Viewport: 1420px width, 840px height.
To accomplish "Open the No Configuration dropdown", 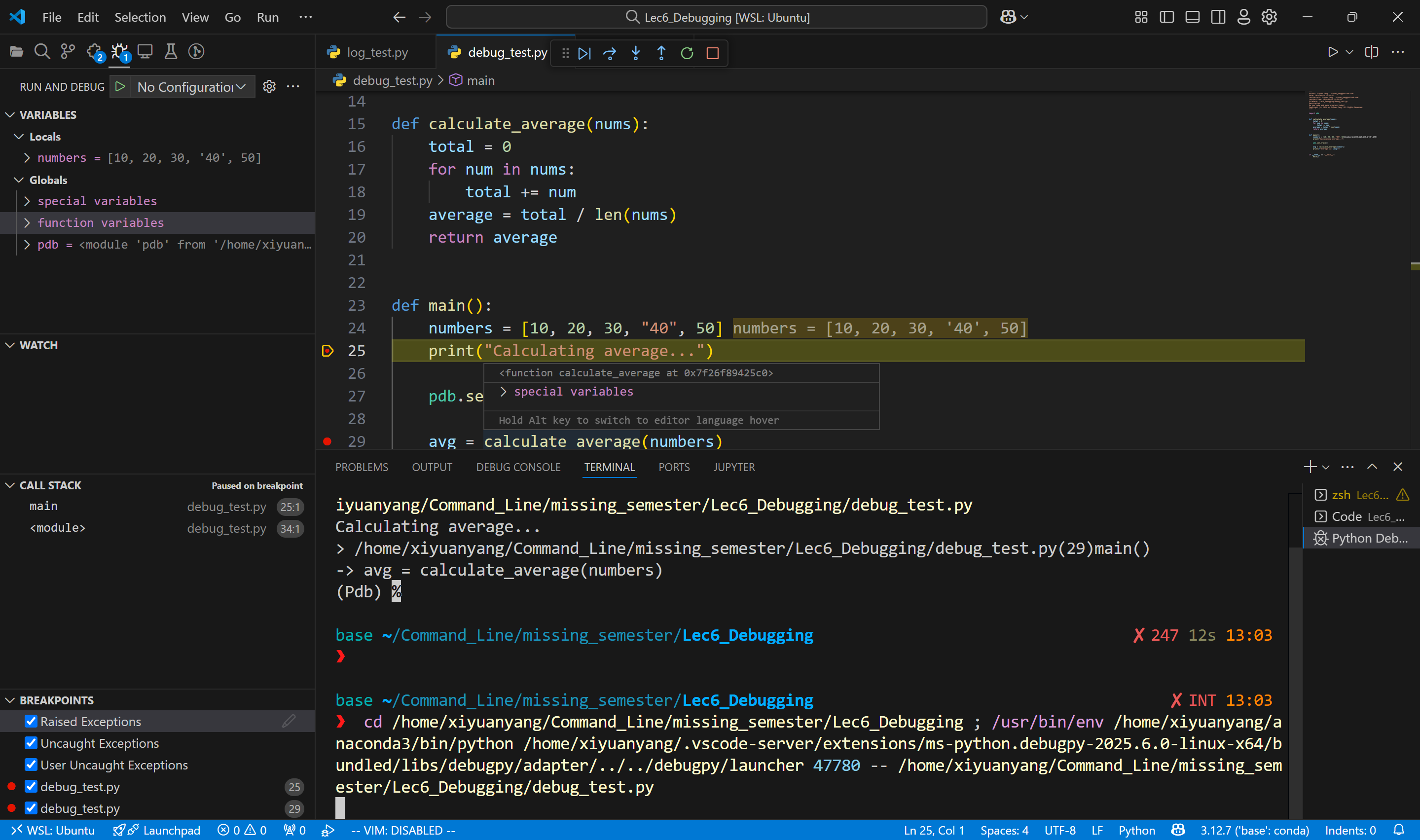I will click(x=192, y=87).
